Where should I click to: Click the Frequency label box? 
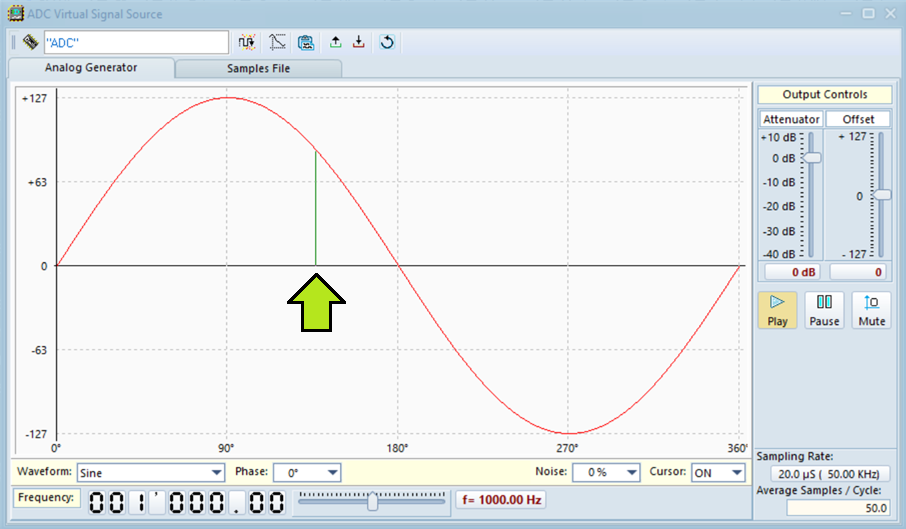[x=46, y=498]
